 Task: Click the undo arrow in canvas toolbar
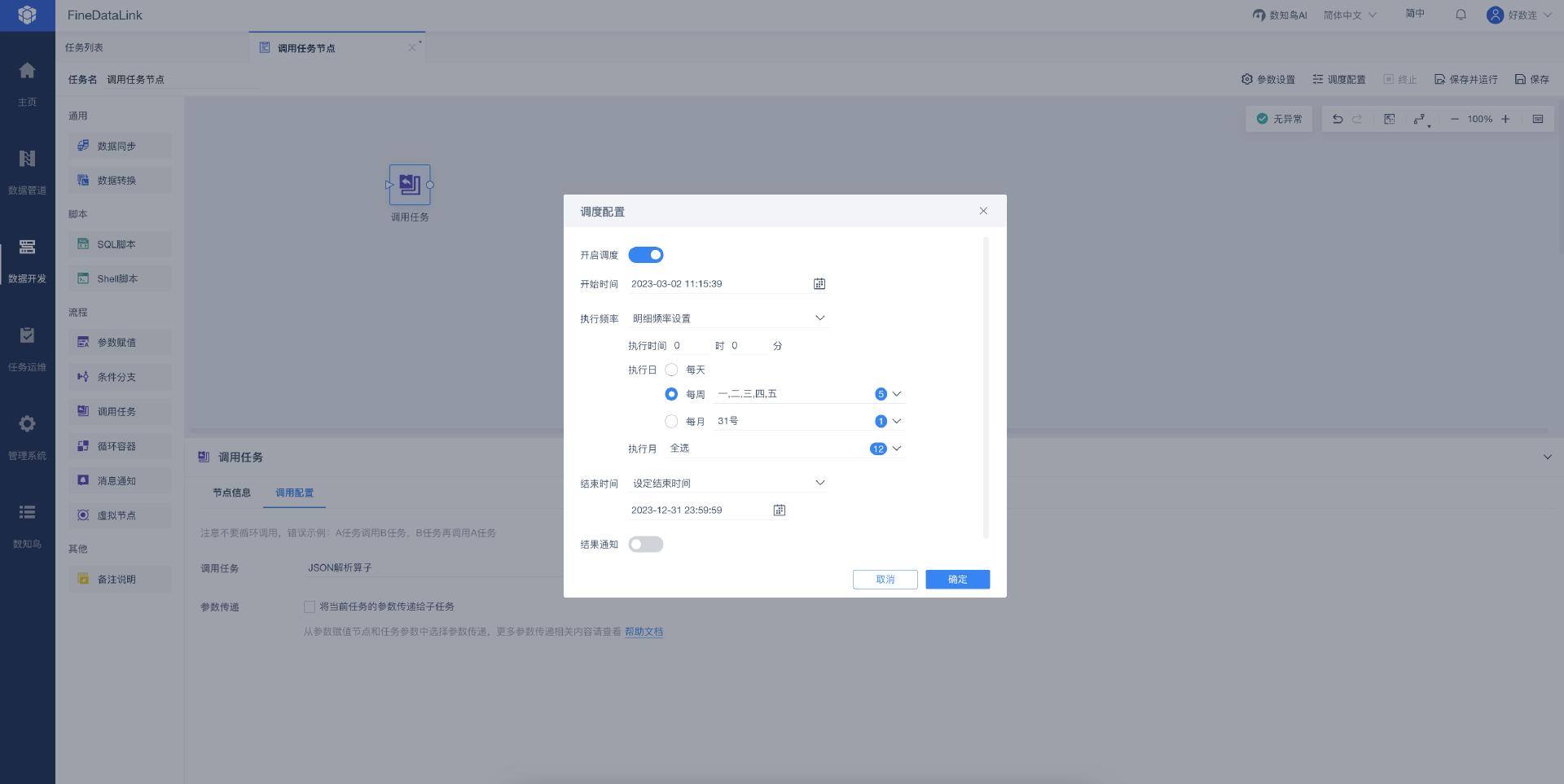coord(1337,119)
